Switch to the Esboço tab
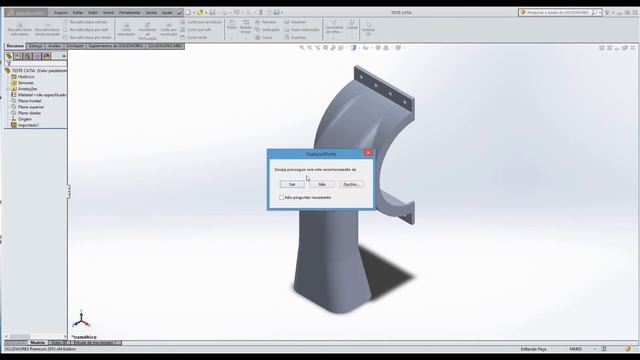640x360 pixels. [36, 46]
